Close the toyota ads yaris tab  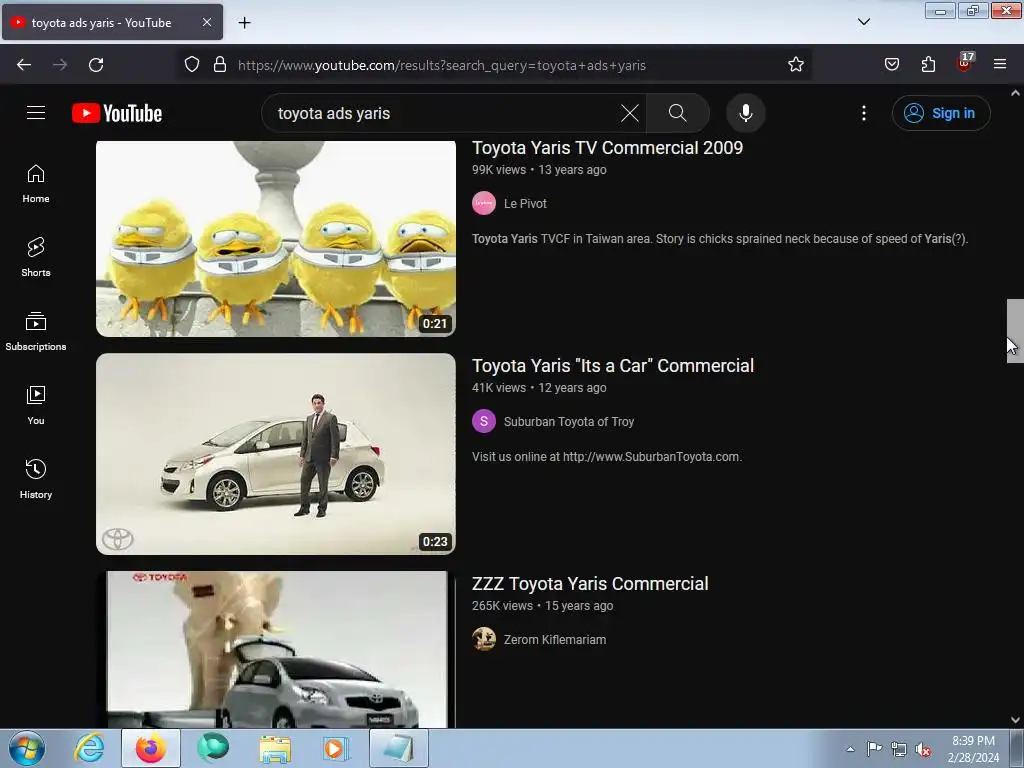[206, 22]
